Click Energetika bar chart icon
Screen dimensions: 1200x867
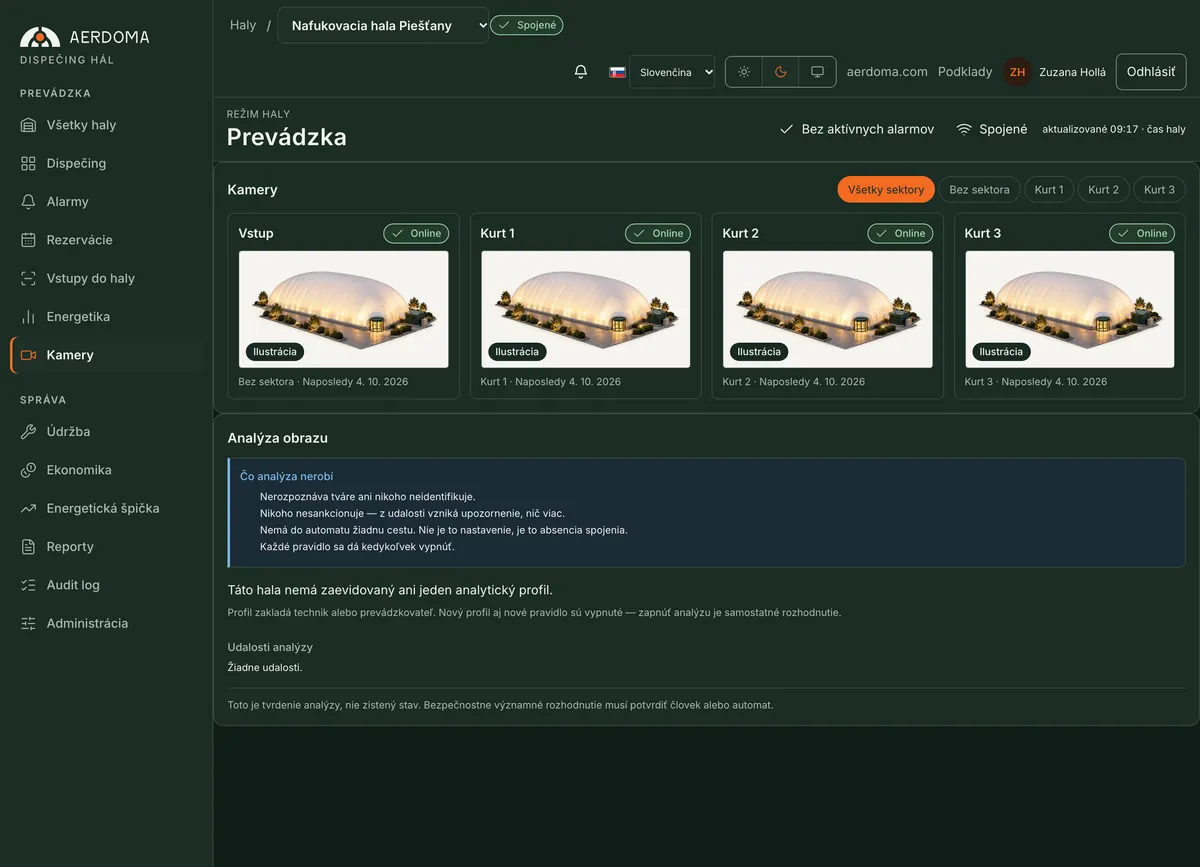pyautogui.click(x=28, y=317)
